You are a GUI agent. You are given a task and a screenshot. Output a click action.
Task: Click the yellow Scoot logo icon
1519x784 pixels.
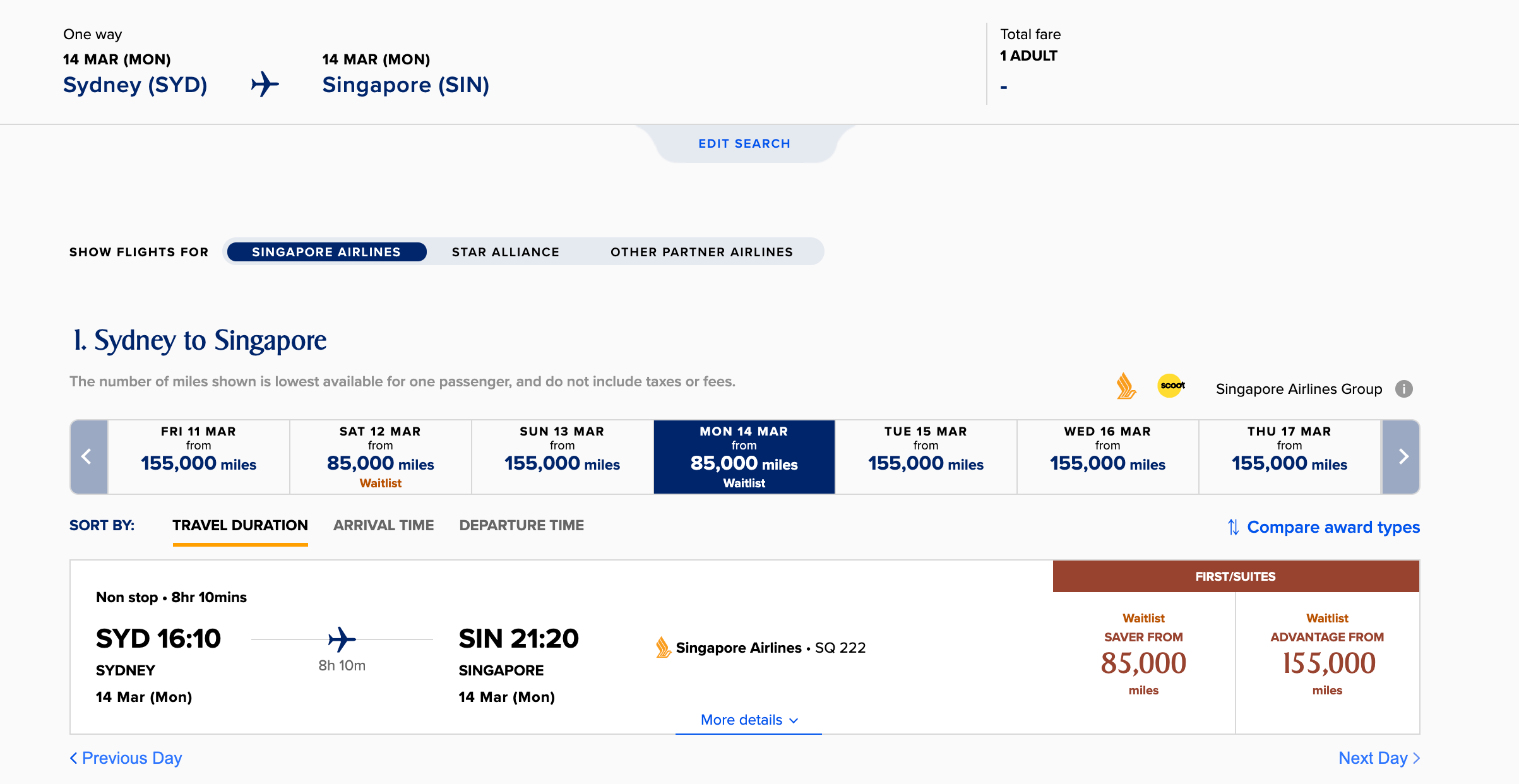pos(1171,386)
